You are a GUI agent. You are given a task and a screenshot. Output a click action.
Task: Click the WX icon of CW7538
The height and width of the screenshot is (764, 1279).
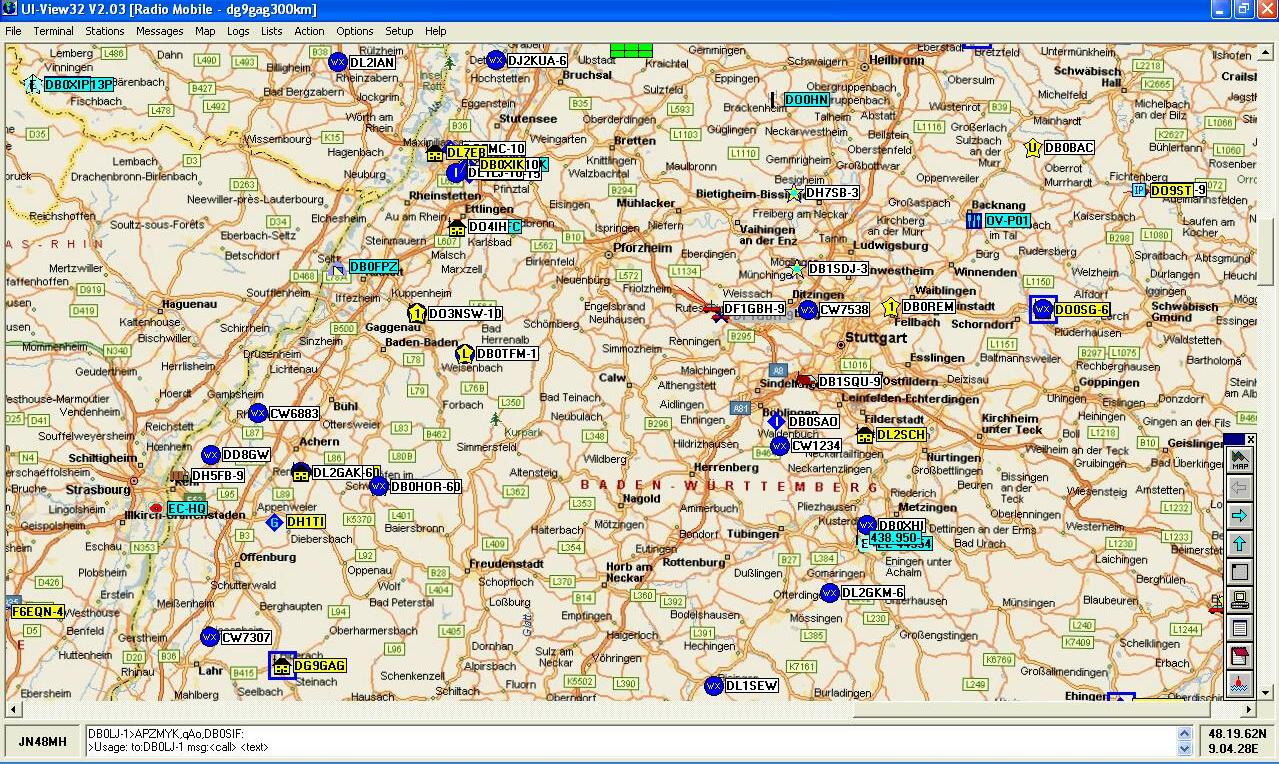pos(808,310)
